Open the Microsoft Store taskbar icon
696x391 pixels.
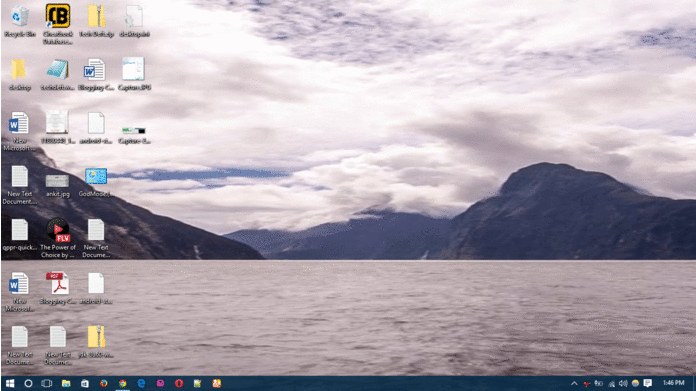pos(84,383)
